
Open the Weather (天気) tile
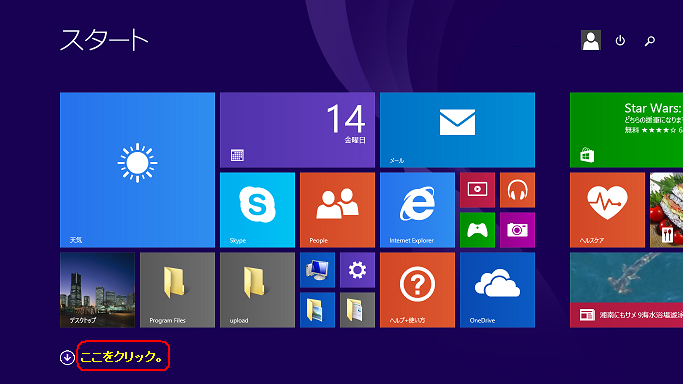click(137, 170)
